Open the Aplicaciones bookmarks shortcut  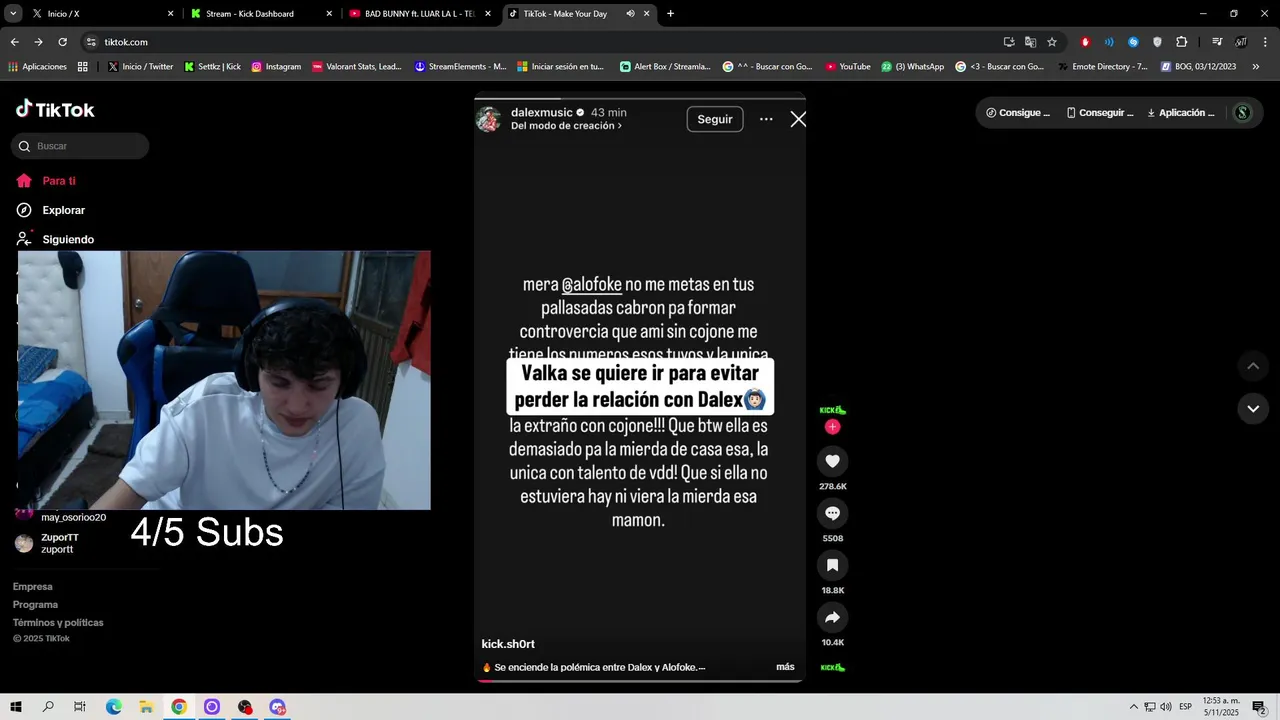click(x=37, y=67)
